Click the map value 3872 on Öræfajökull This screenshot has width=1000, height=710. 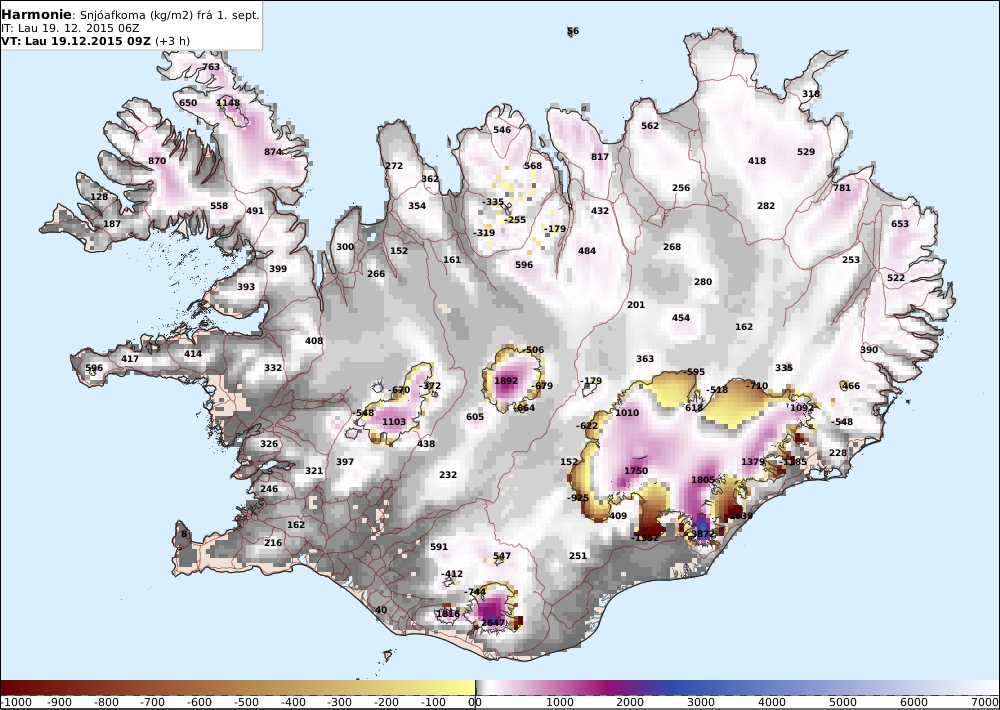click(703, 533)
